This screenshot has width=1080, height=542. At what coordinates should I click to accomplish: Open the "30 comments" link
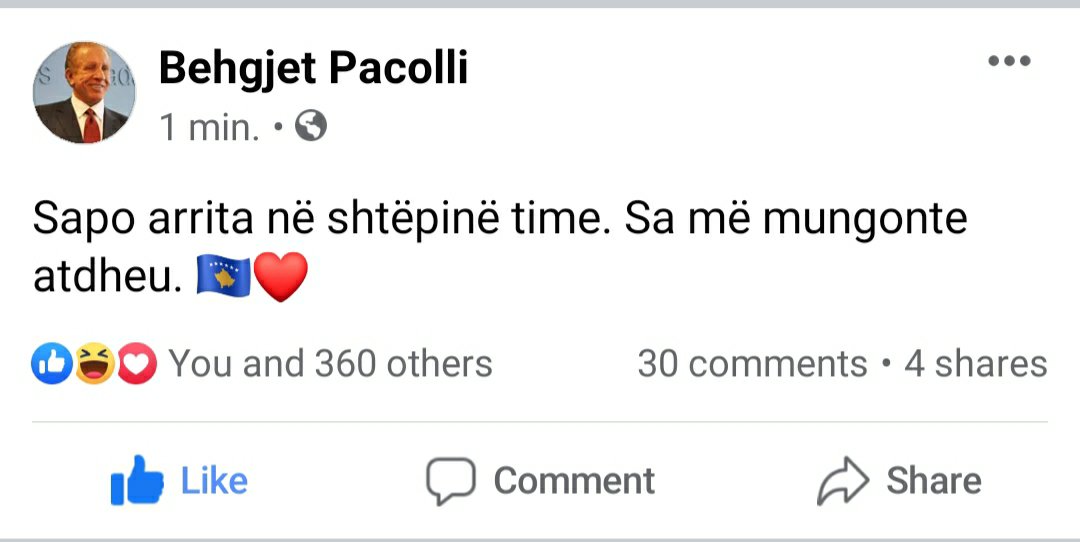pyautogui.click(x=752, y=364)
